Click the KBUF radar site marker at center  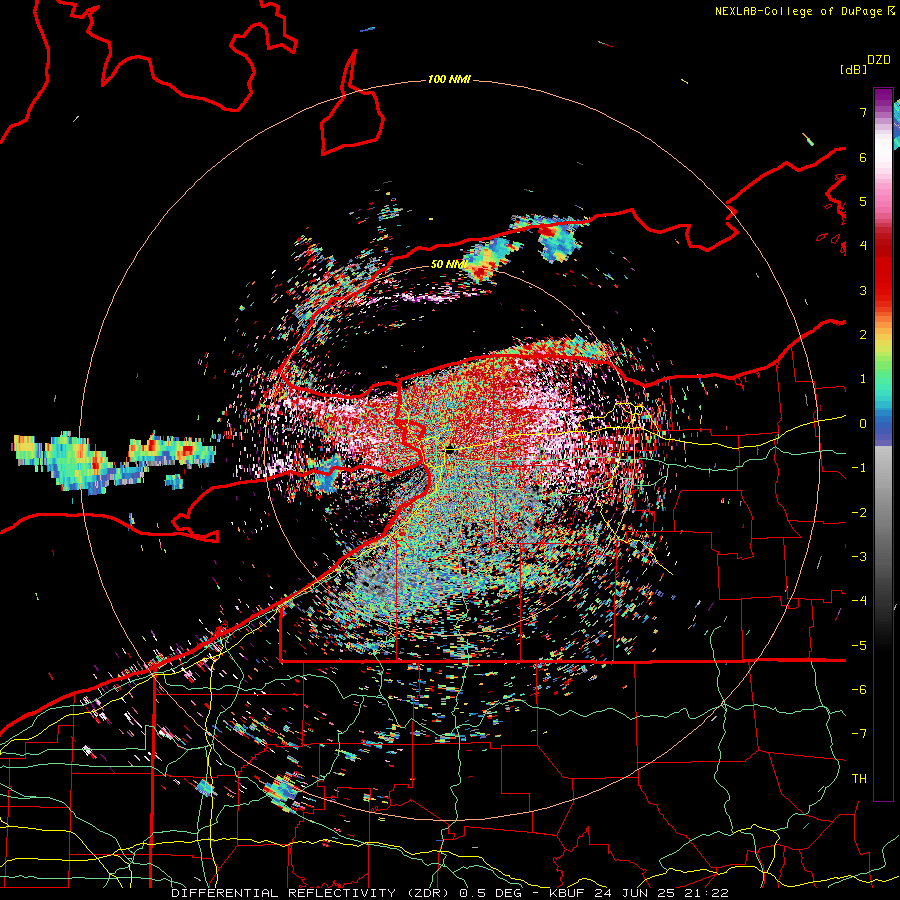click(449, 449)
